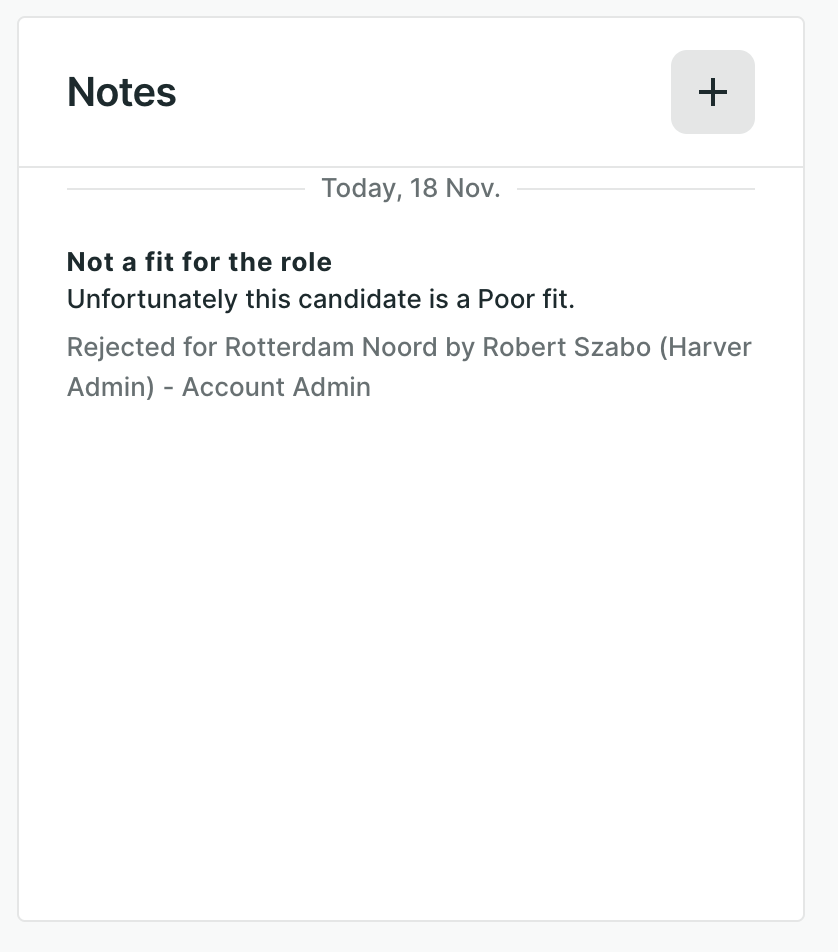Viewport: 838px width, 952px height.
Task: Click Admin) at start of last line
Action: click(x=110, y=387)
